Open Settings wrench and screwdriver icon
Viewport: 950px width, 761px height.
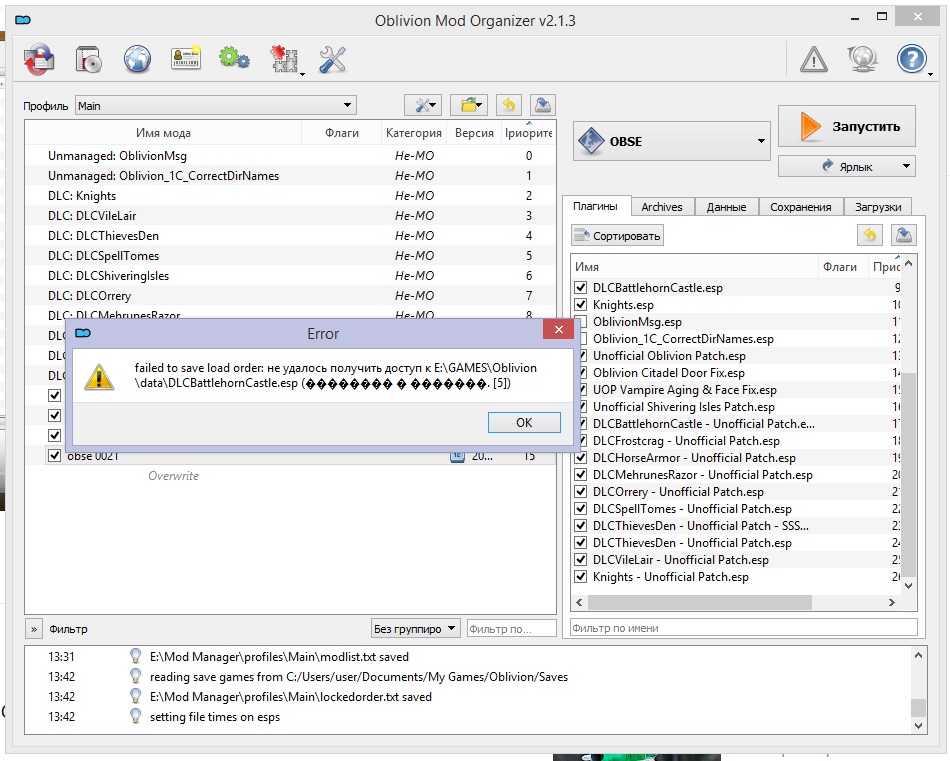click(332, 59)
